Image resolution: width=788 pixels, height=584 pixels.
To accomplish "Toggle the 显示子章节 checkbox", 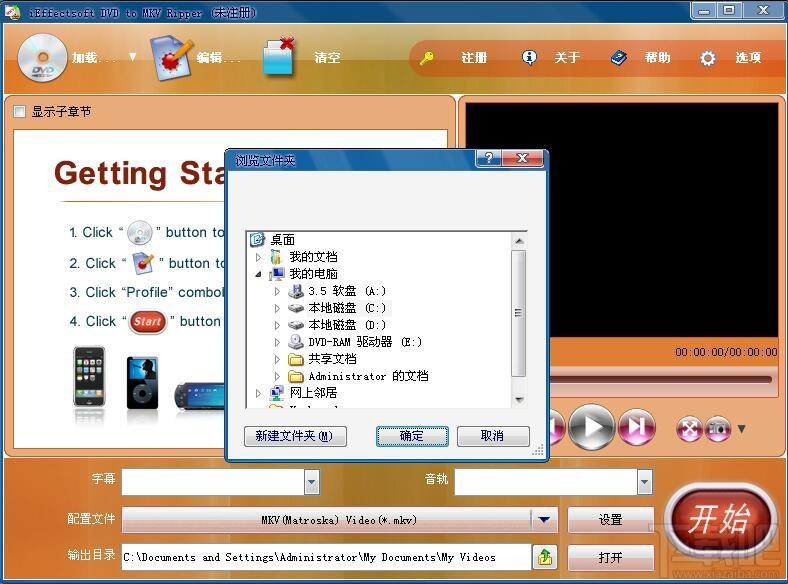I will coord(20,112).
